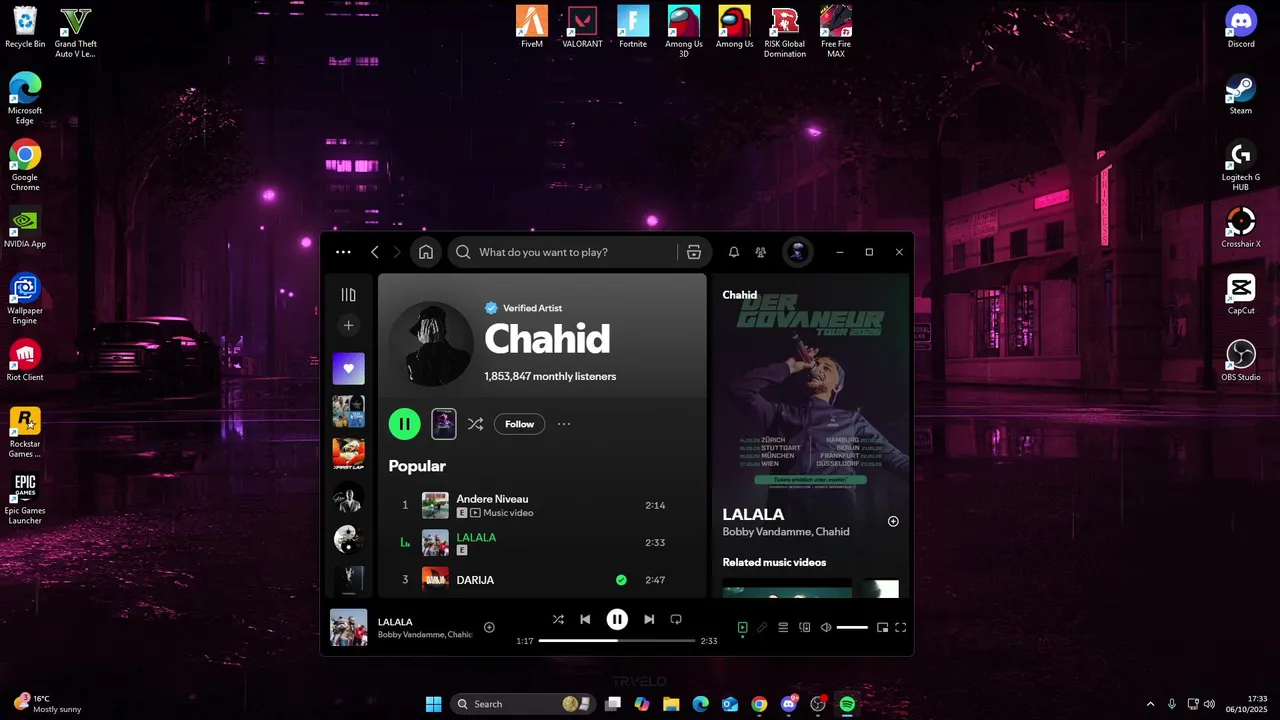The image size is (1280, 720).
Task: Go forward using the Spotify forward arrow
Action: pyautogui.click(x=397, y=252)
